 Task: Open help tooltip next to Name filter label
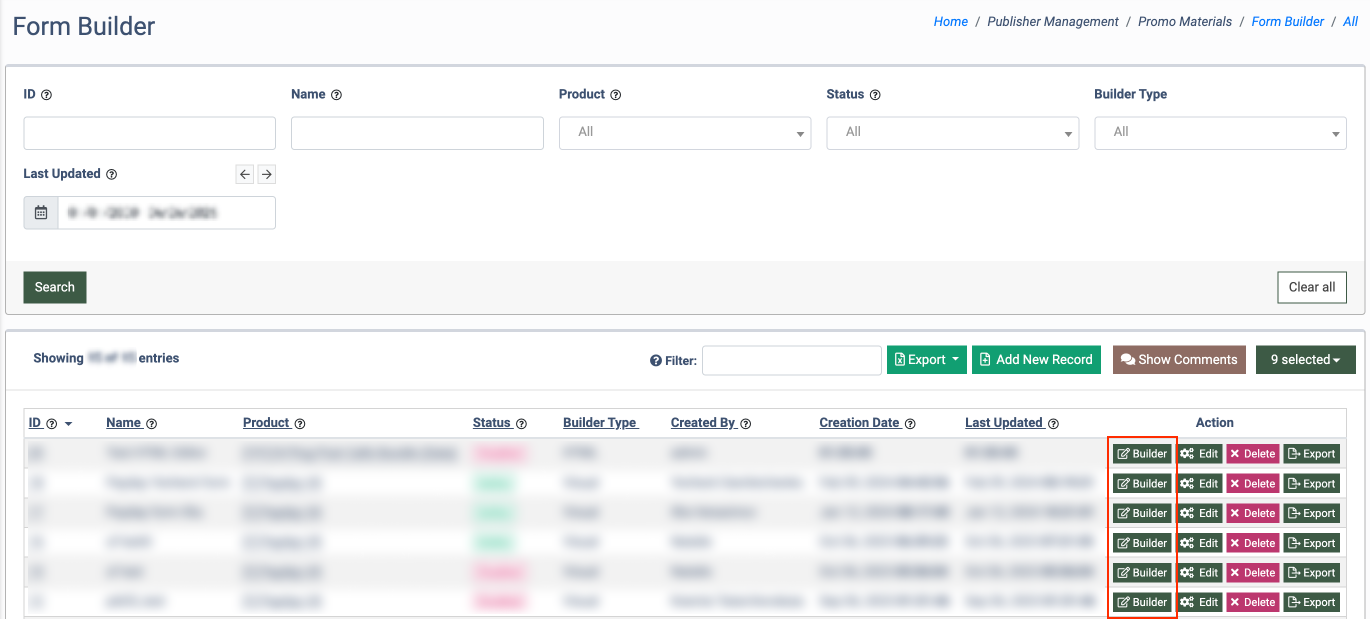tap(336, 95)
